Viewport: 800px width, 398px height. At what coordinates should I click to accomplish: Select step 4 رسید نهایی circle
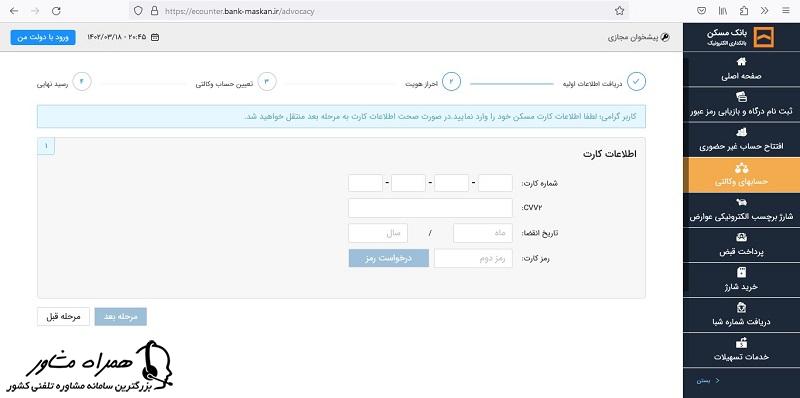click(x=82, y=82)
